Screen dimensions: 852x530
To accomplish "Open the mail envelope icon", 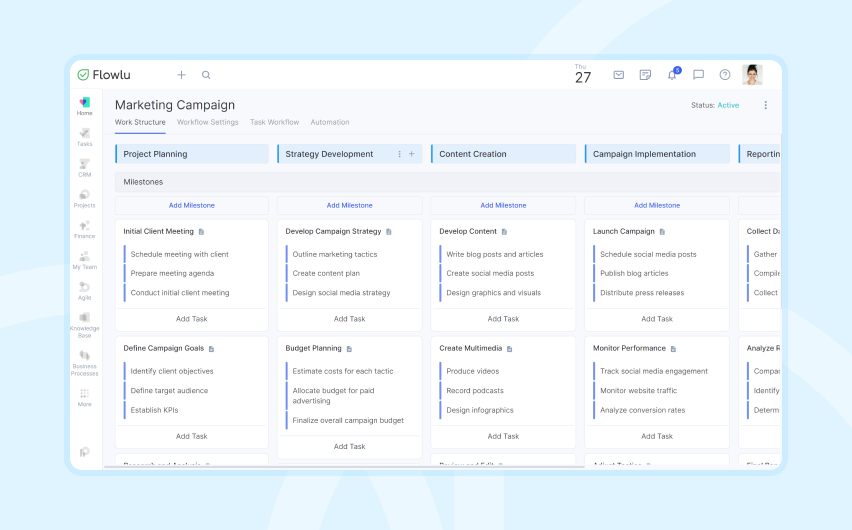I will click(619, 75).
